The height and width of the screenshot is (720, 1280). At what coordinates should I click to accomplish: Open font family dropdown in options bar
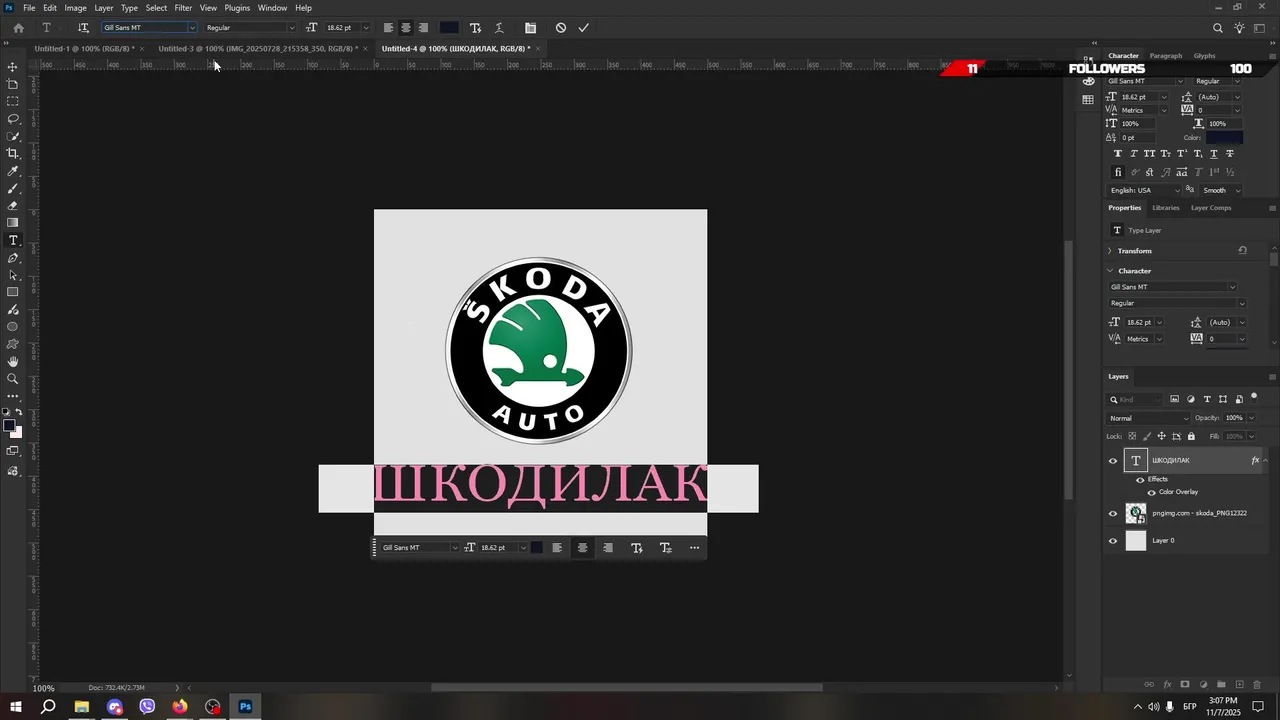192,28
